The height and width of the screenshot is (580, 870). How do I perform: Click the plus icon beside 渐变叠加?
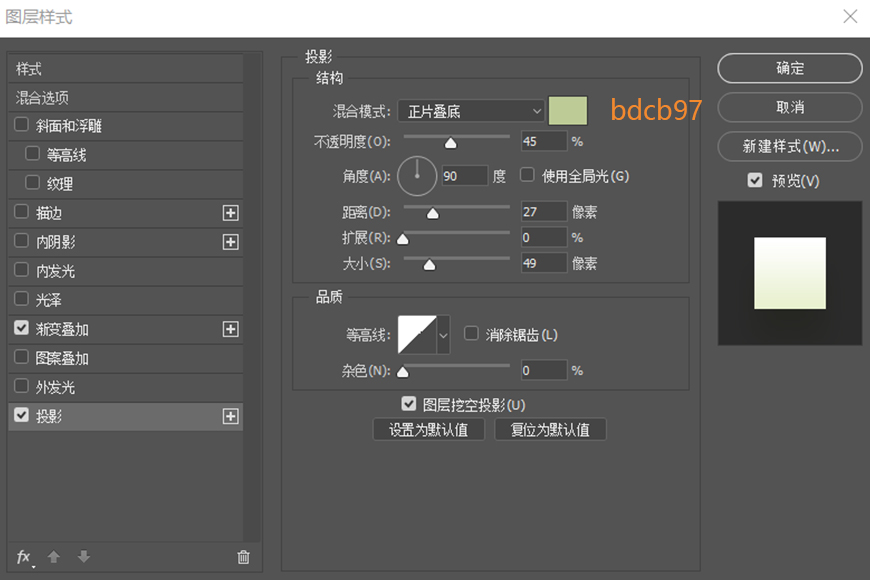[x=230, y=328]
